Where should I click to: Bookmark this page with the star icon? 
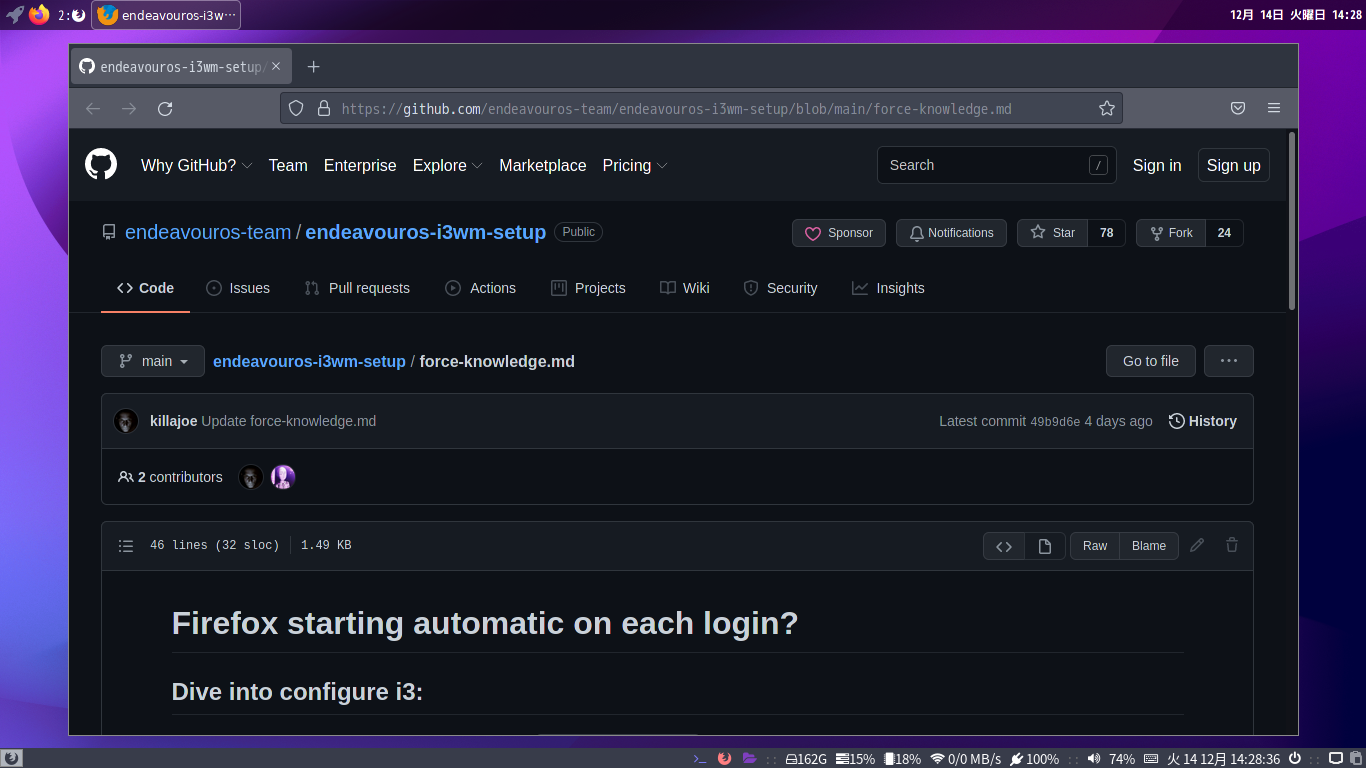pos(1106,108)
